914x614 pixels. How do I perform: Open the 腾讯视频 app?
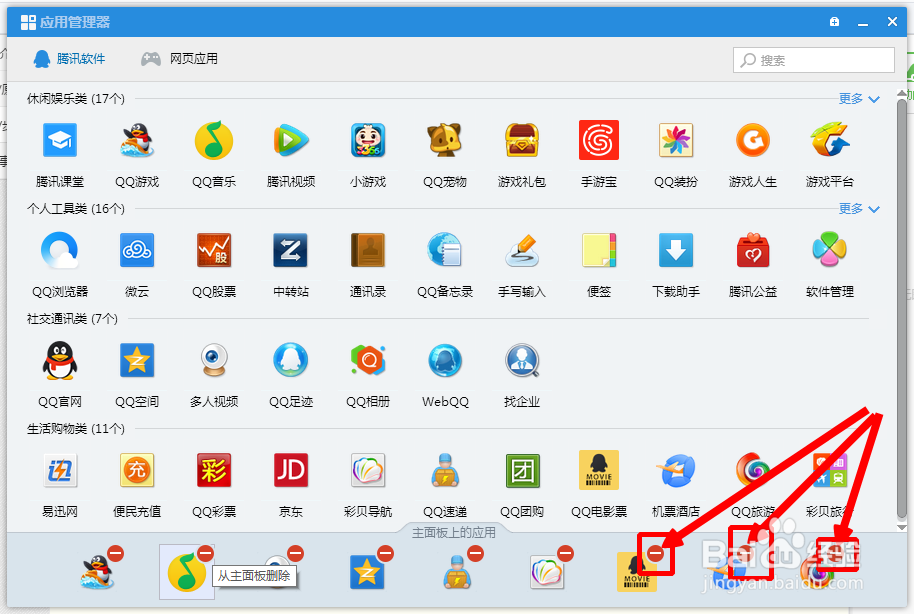[291, 141]
